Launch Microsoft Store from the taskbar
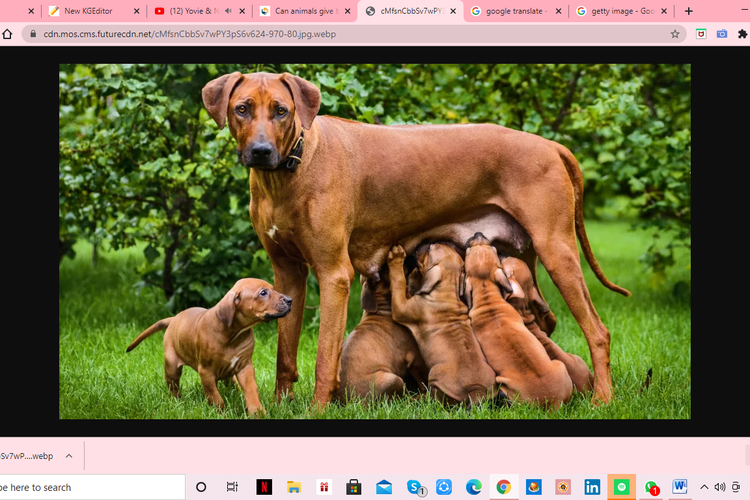Viewport: 750px width, 500px height. pyautogui.click(x=353, y=487)
